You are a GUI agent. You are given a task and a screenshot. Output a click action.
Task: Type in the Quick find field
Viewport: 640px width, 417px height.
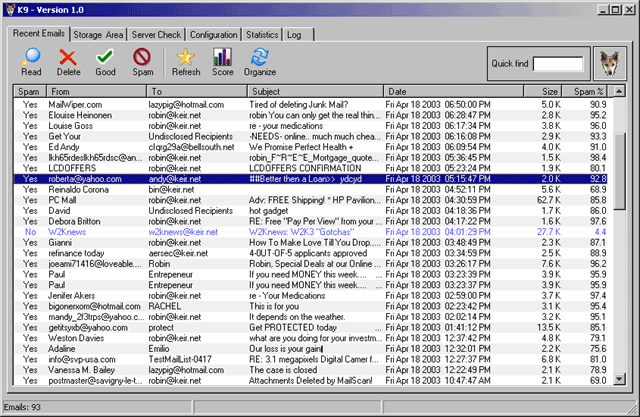(558, 64)
